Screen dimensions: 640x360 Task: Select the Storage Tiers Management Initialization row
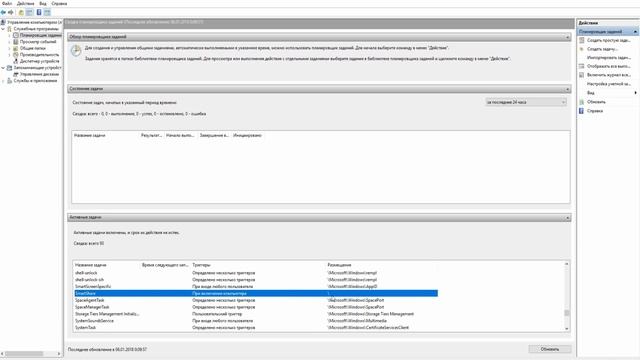(256, 314)
